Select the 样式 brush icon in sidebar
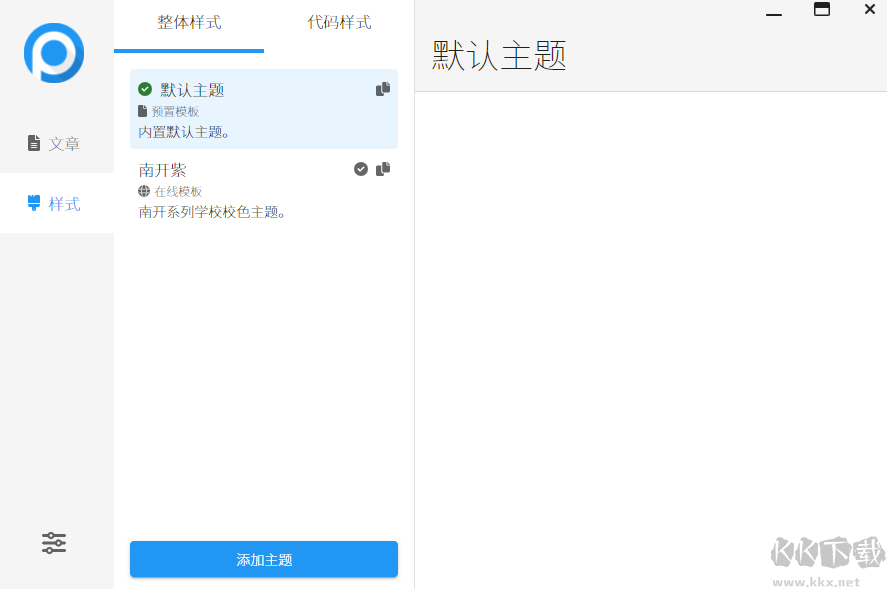The height and width of the screenshot is (589, 887). (32, 203)
